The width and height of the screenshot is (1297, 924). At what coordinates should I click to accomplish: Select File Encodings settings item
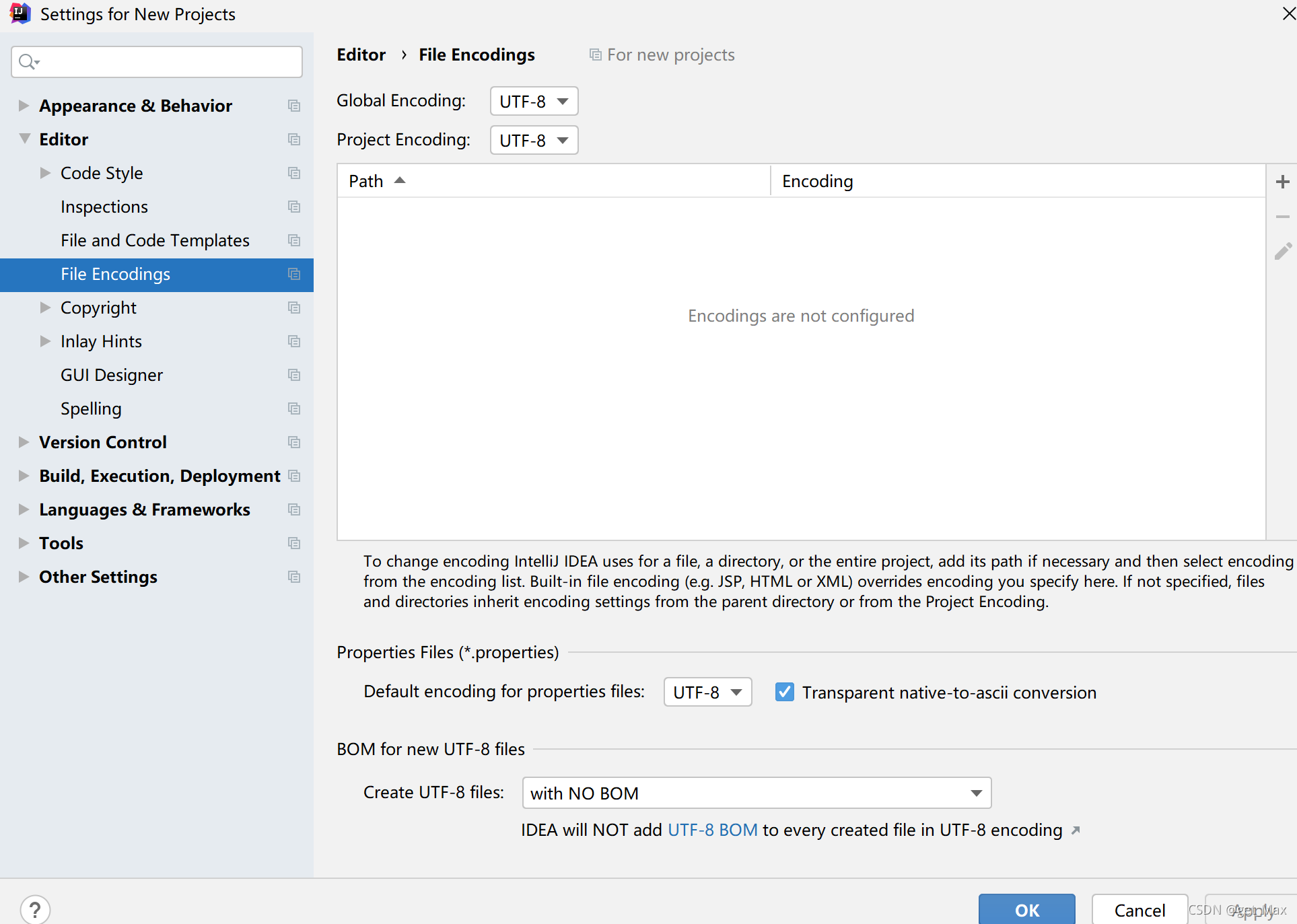coord(157,275)
